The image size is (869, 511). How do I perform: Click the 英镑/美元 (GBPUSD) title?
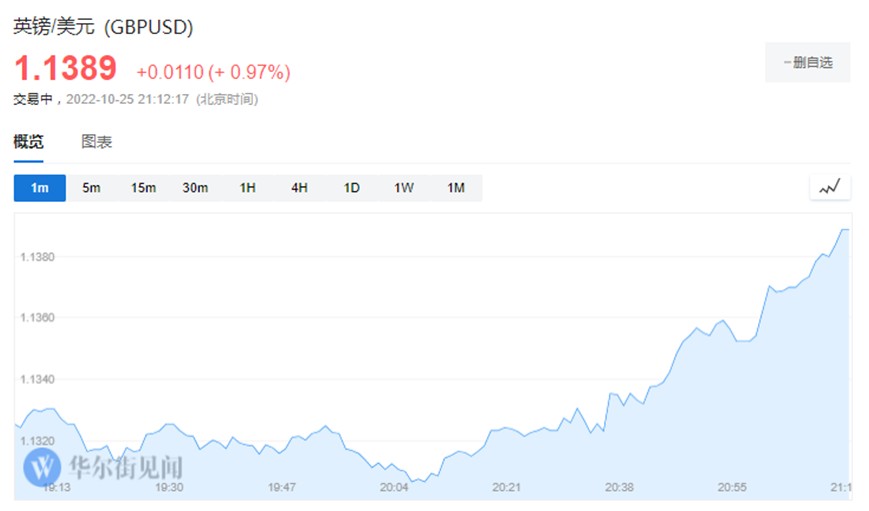point(103,28)
